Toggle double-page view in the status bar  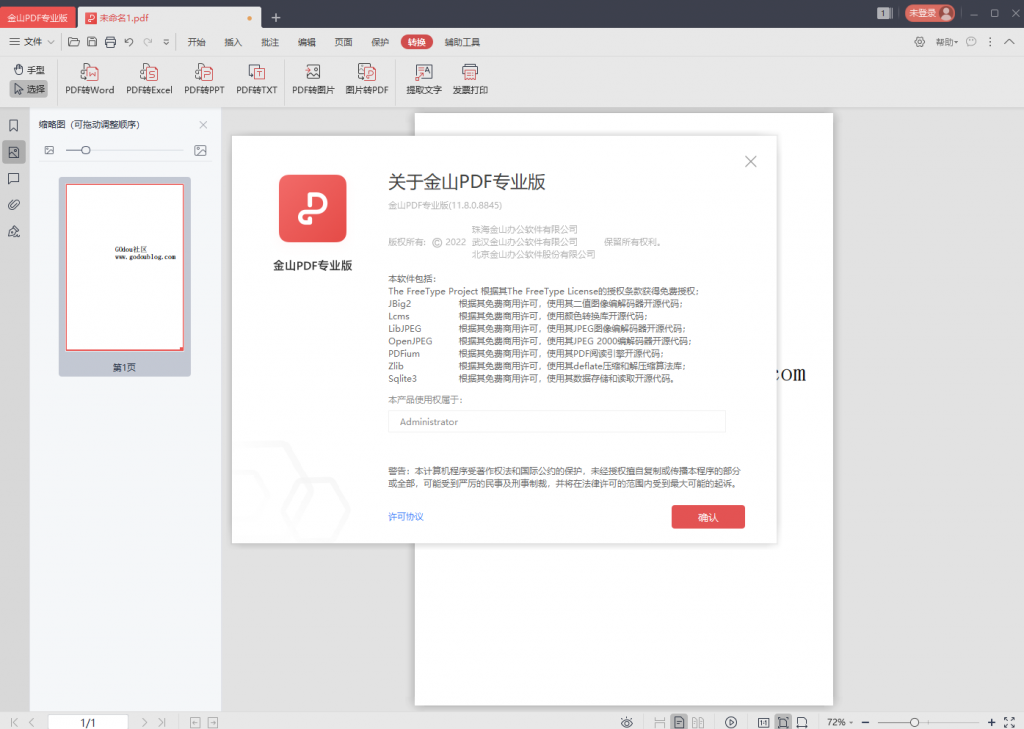pos(698,721)
